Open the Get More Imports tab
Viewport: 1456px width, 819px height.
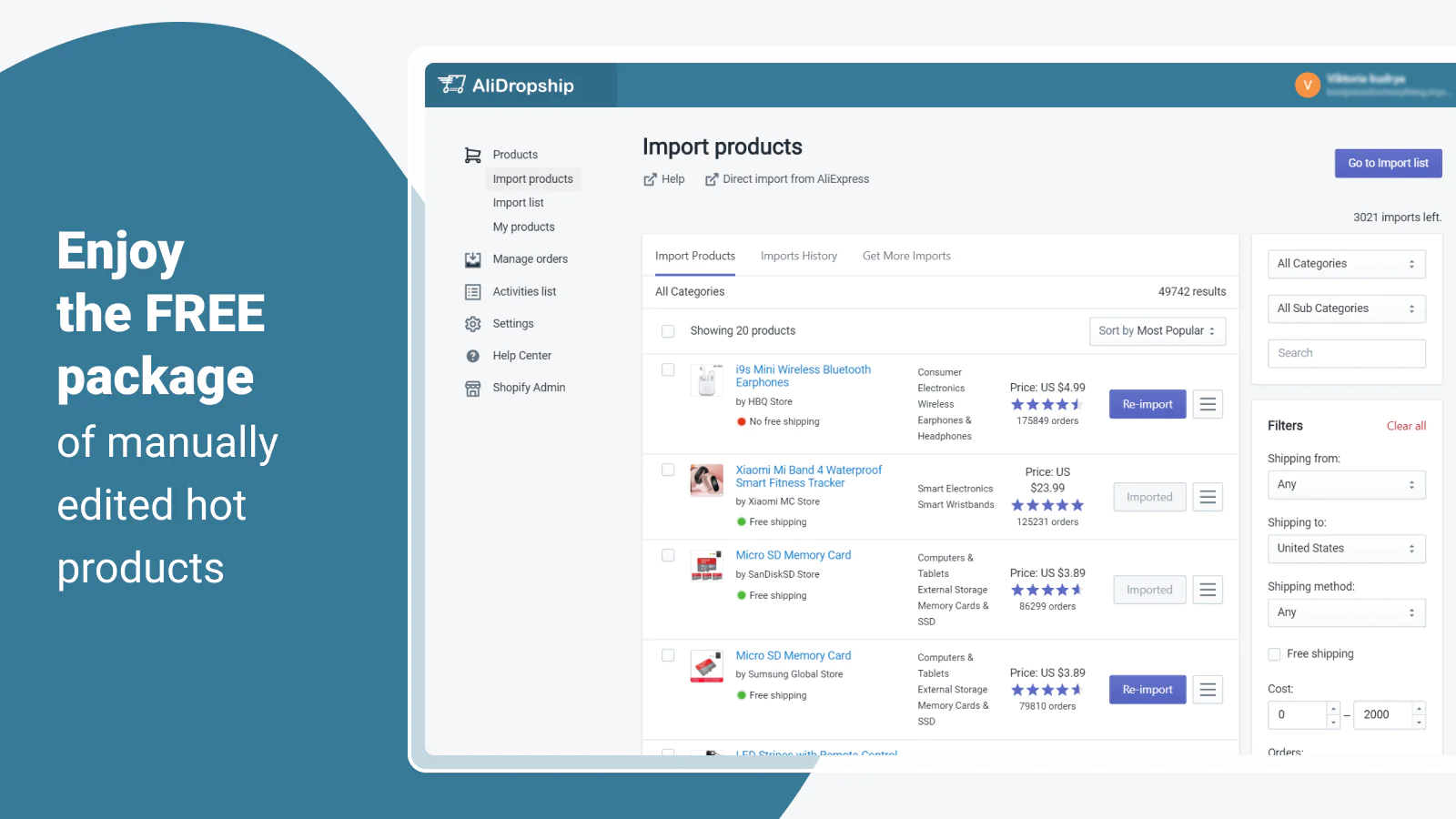(x=906, y=257)
